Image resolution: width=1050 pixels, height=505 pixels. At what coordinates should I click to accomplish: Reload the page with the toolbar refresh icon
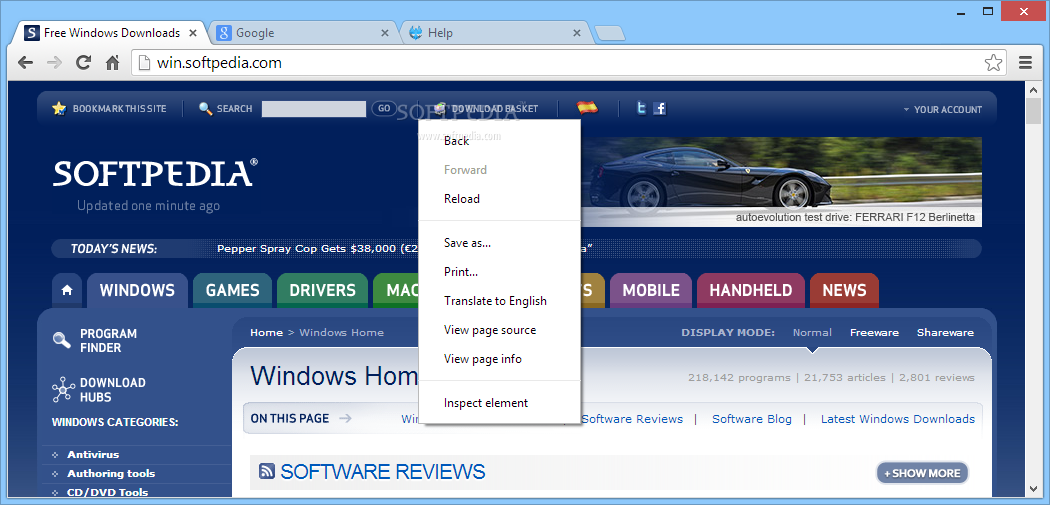coord(83,63)
